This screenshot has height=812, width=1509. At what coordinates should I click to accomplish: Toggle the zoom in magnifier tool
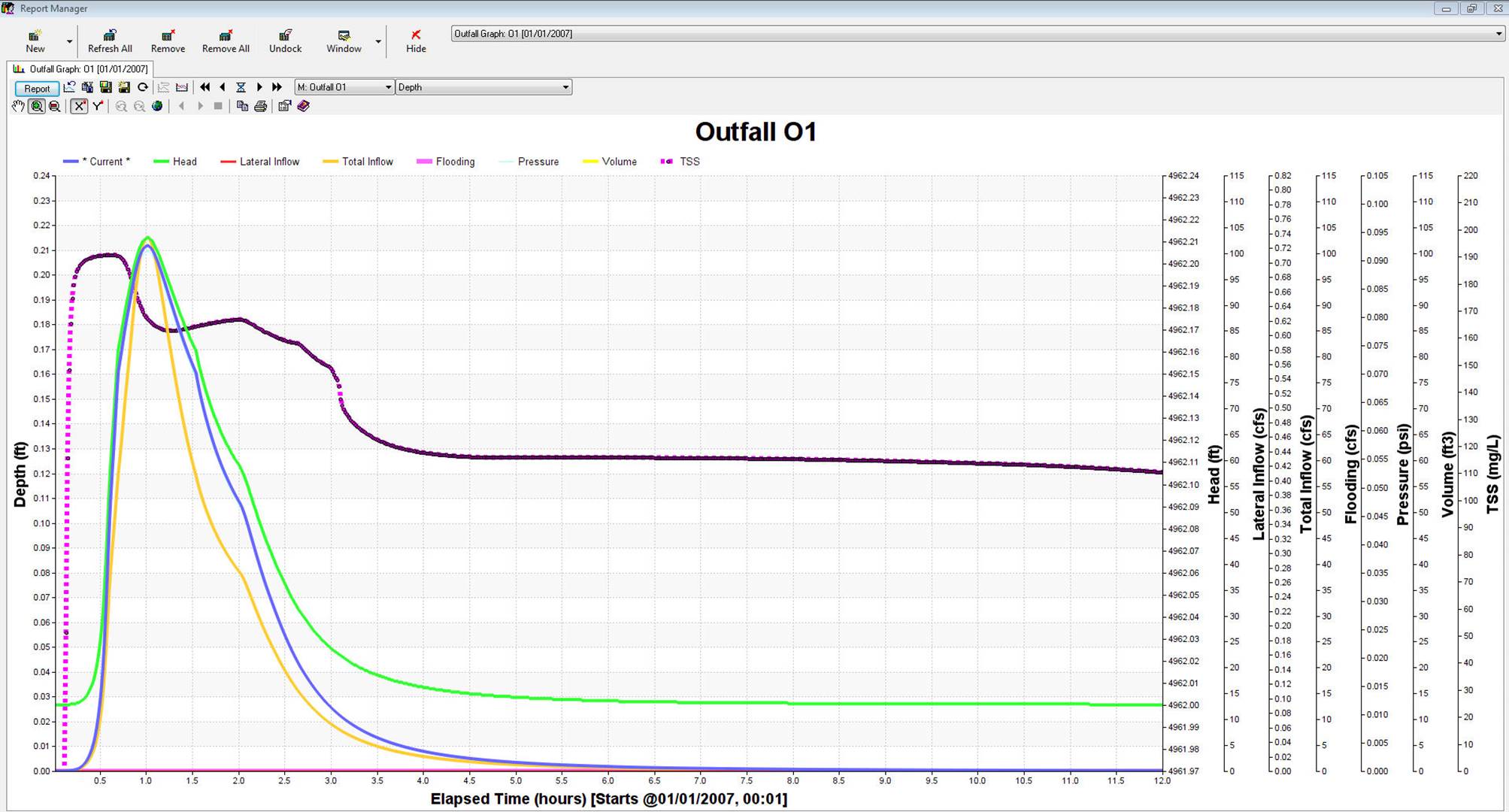pyautogui.click(x=37, y=106)
